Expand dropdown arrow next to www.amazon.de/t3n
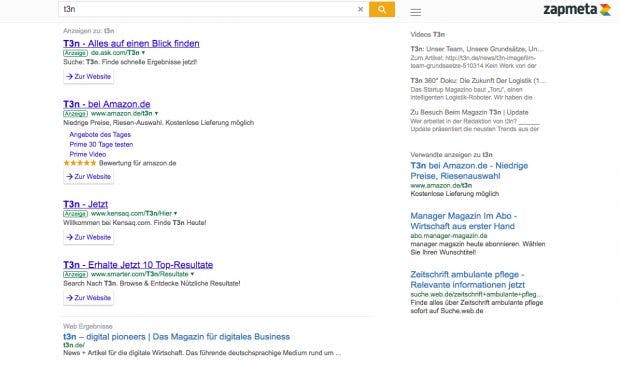 [x=157, y=113]
